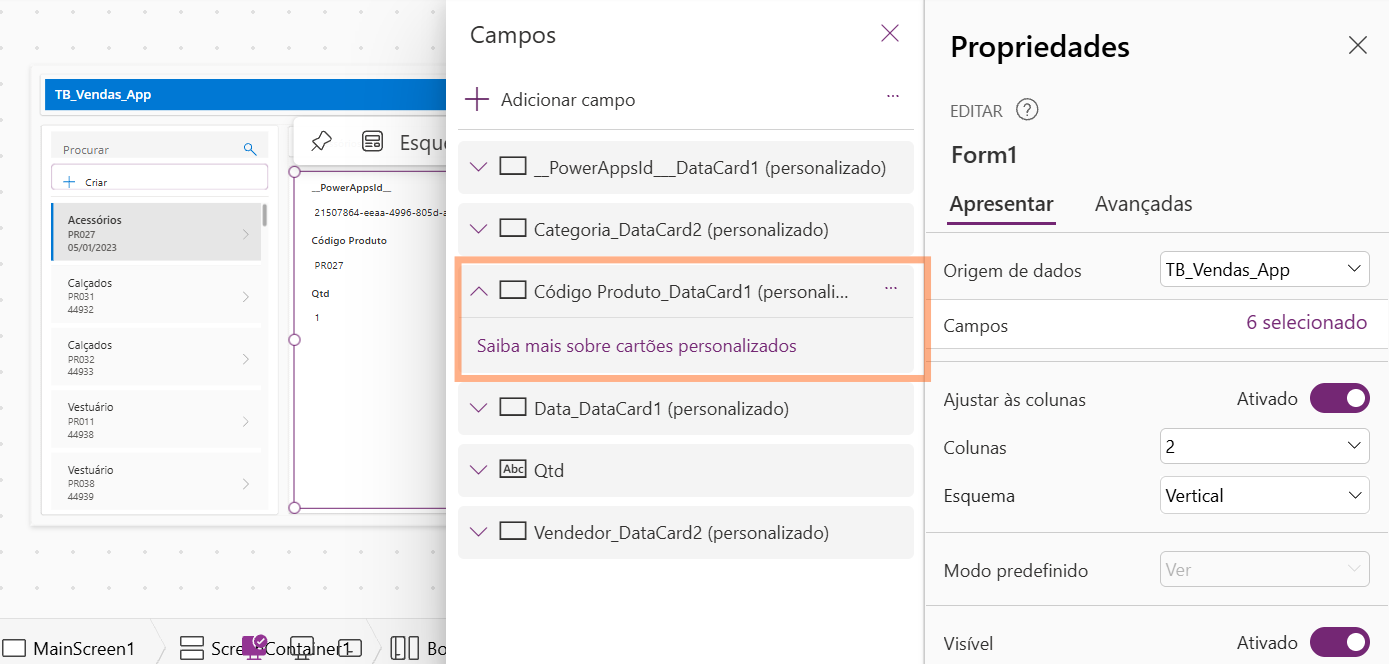Click the Procurar search input field

[150, 149]
